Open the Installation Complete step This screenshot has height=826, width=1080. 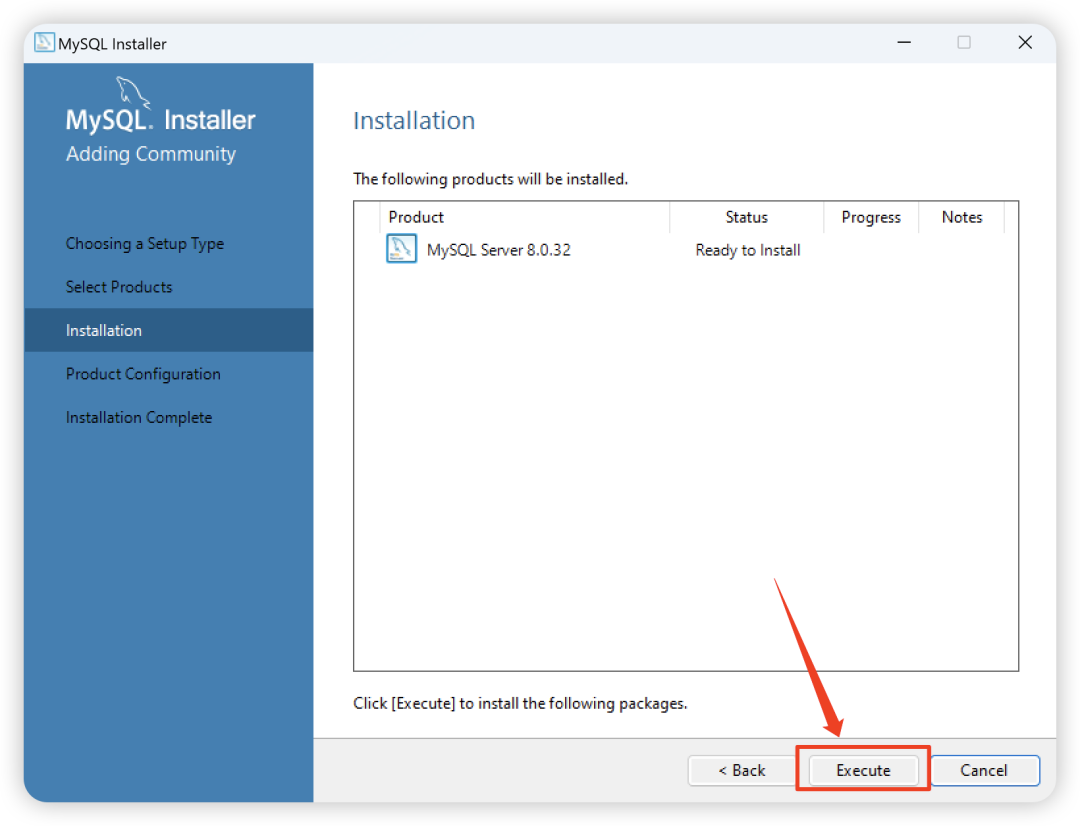139,417
